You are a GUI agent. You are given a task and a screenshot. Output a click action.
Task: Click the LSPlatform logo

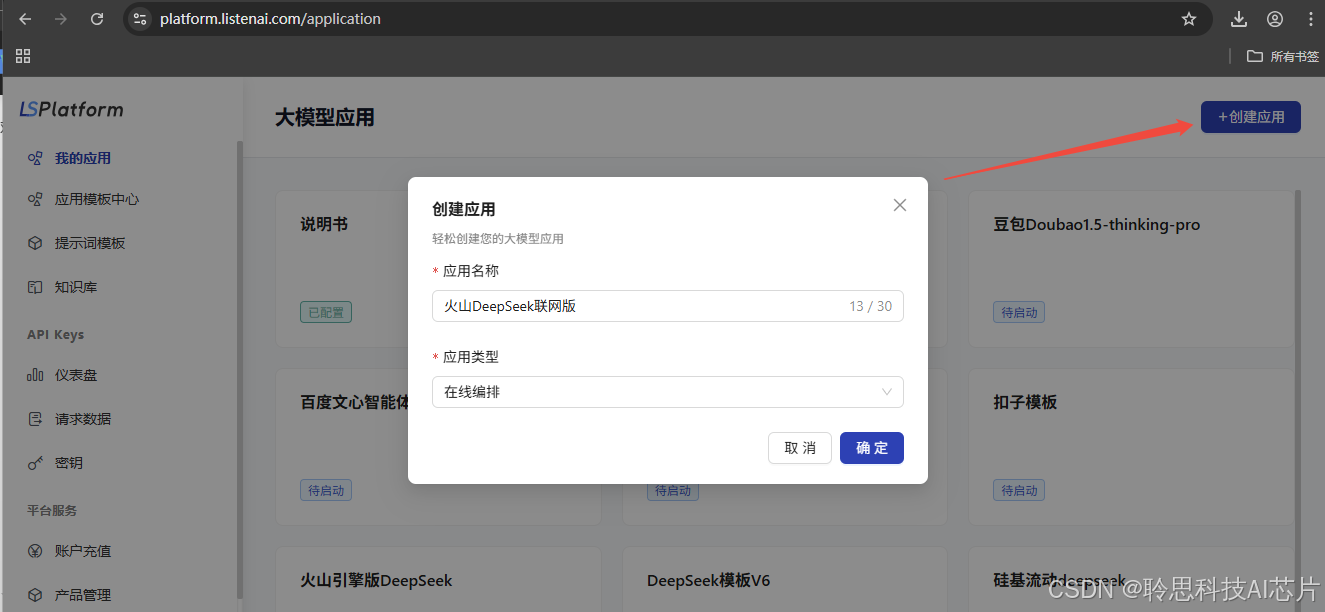pos(72,109)
